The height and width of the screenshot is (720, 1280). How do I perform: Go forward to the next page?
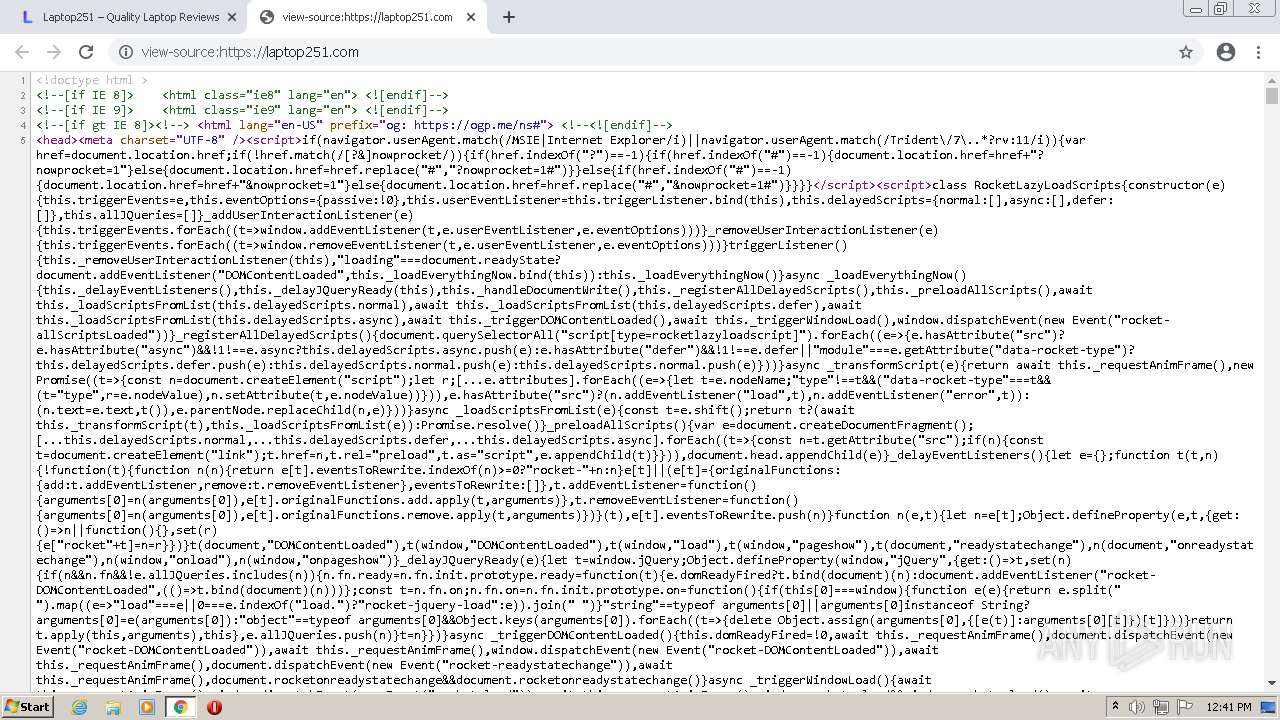coord(54,52)
